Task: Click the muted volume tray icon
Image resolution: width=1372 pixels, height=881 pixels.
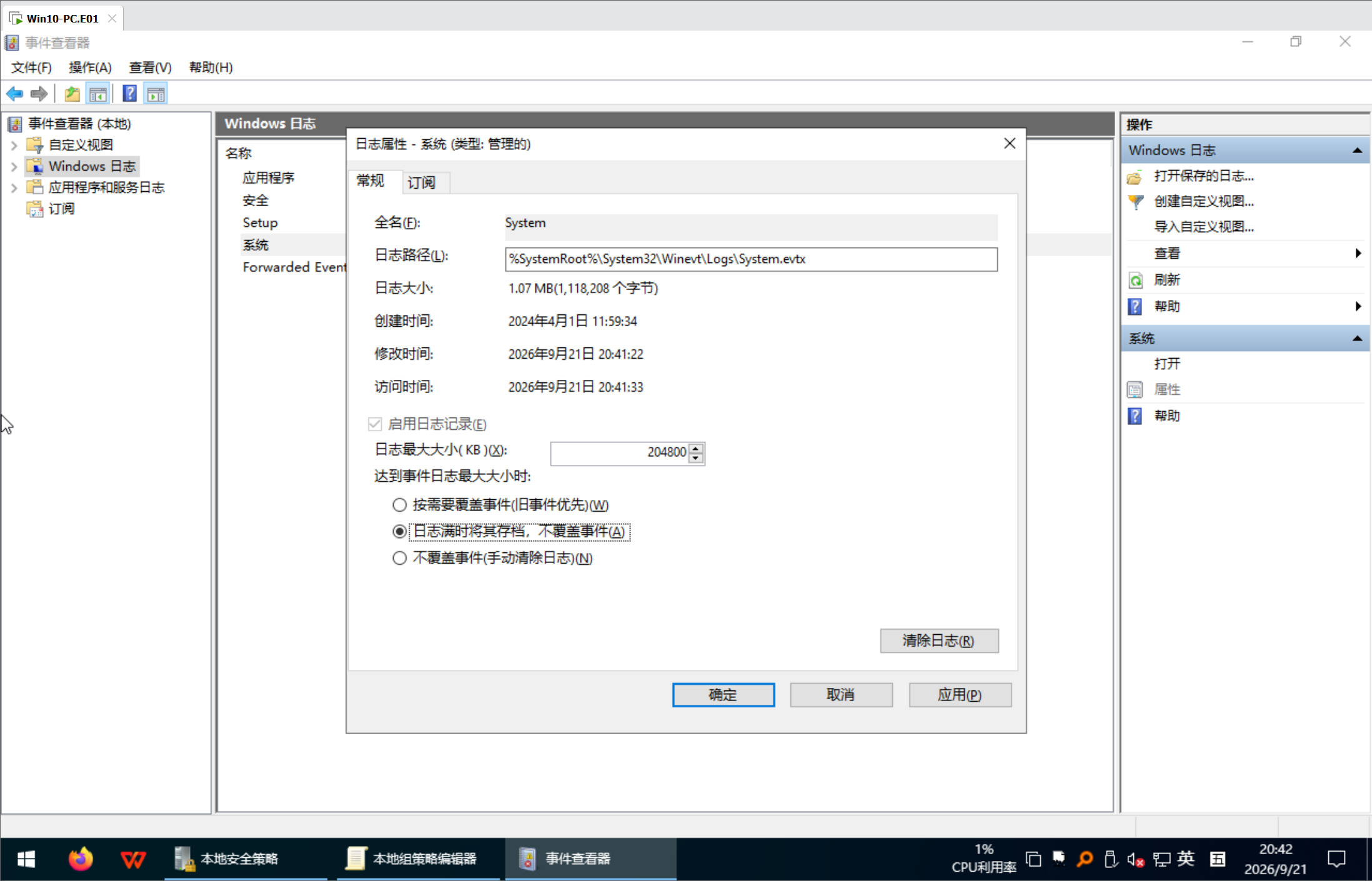Action: tap(1135, 860)
